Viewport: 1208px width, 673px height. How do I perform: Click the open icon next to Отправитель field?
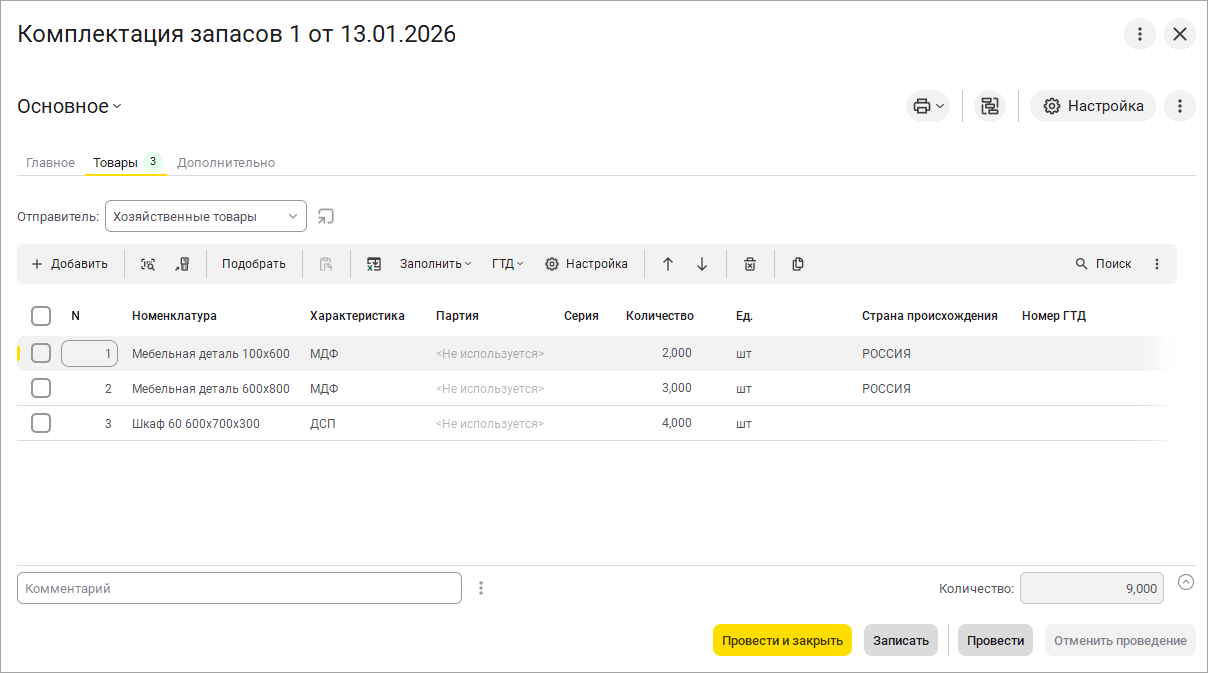(326, 216)
